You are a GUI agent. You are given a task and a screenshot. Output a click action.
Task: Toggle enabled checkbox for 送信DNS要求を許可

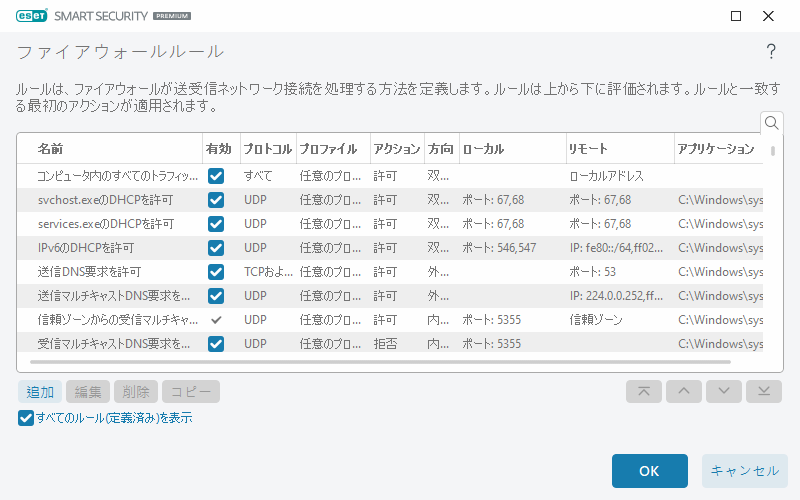216,272
